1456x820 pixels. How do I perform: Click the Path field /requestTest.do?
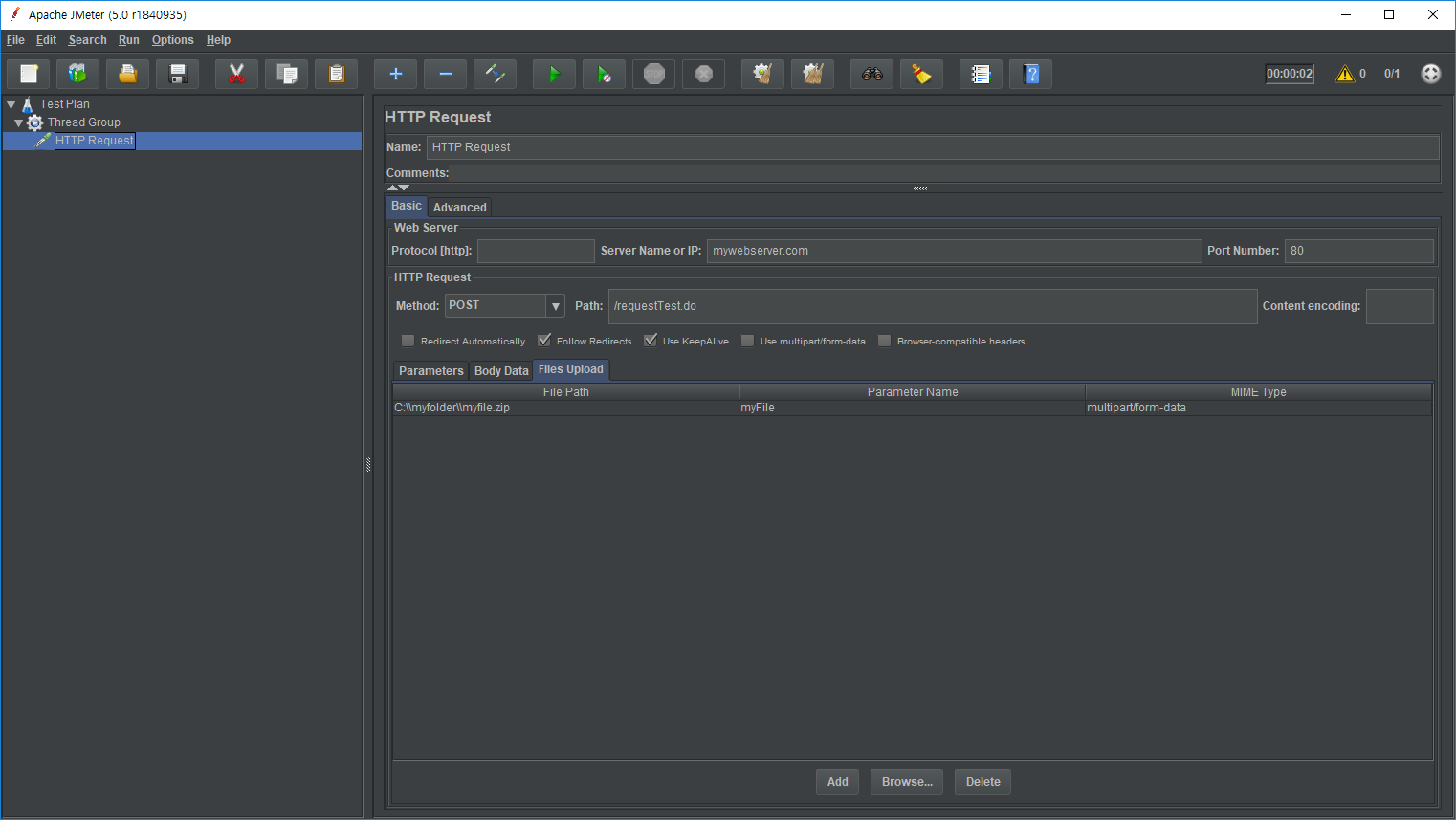[x=933, y=306]
